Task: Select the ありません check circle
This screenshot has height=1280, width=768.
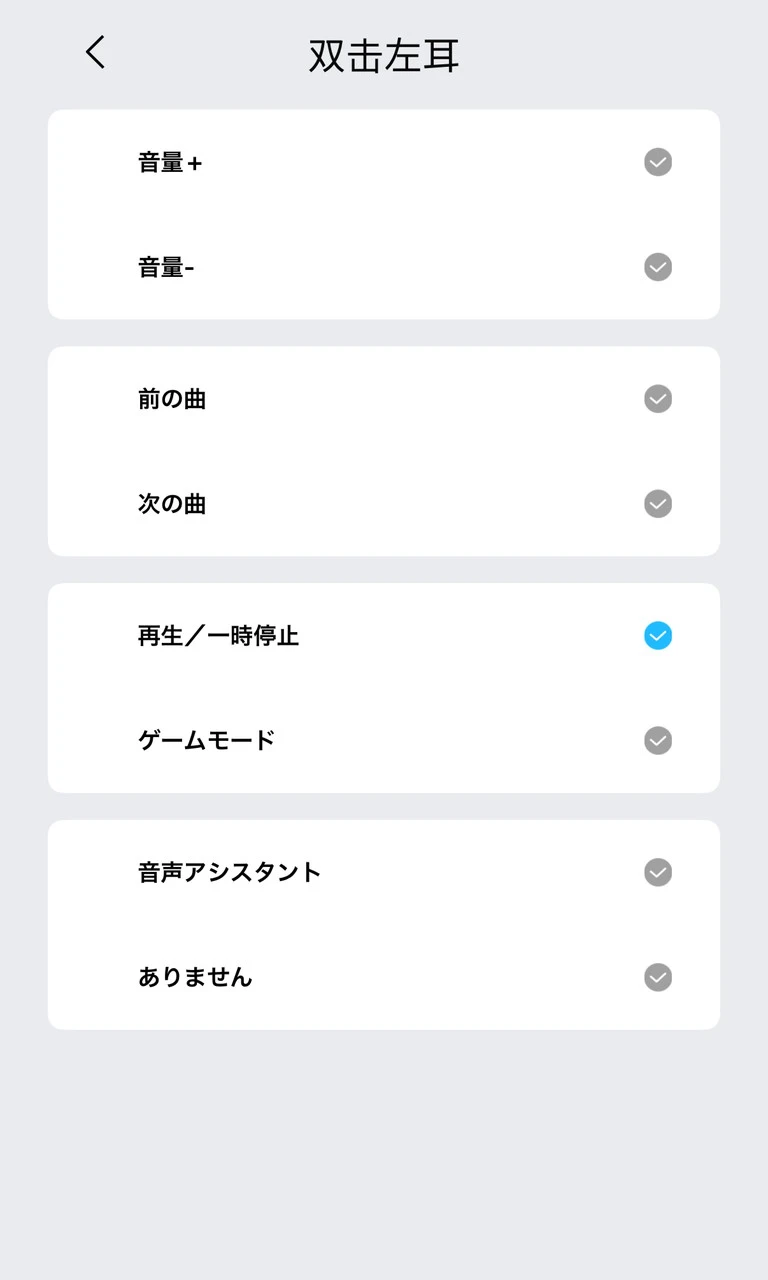Action: 658,977
